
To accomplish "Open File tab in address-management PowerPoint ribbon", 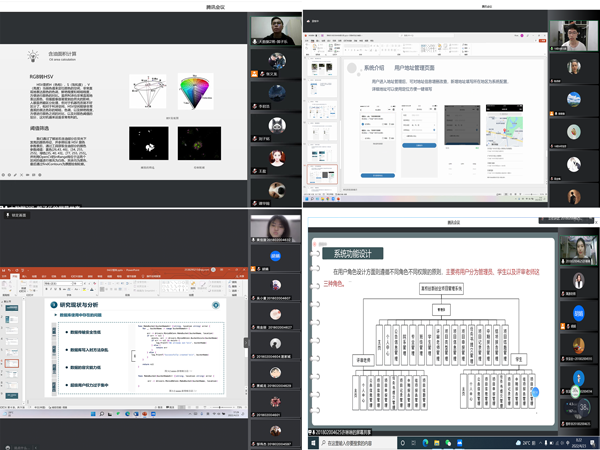I will pos(306,40).
